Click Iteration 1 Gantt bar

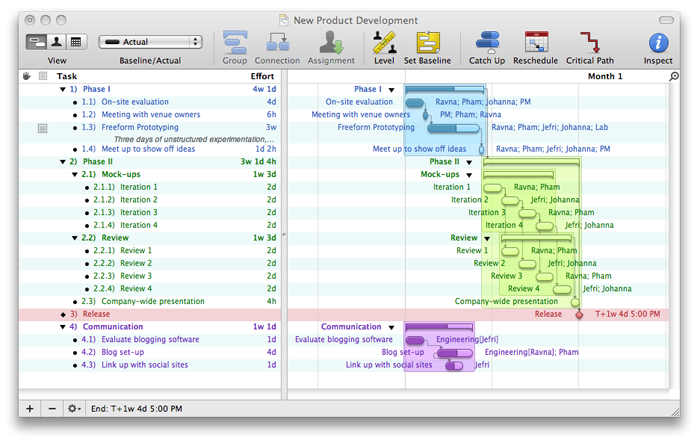(493, 188)
